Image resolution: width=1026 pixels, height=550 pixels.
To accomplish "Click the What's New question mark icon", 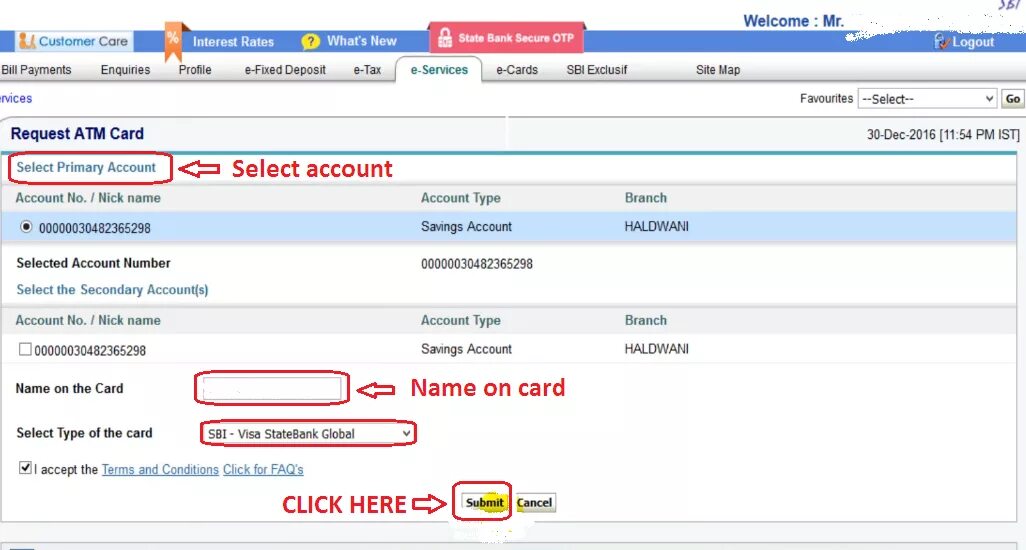I will click(310, 42).
